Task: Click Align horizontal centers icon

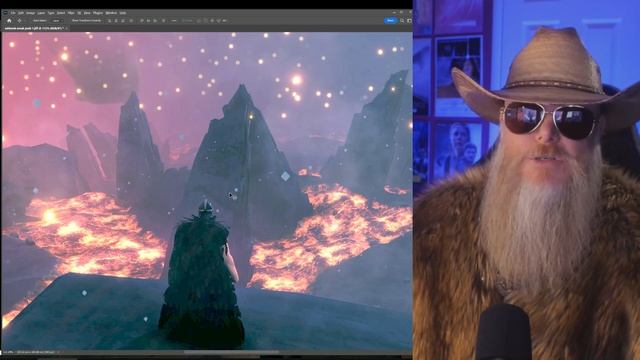Action: pos(116,21)
